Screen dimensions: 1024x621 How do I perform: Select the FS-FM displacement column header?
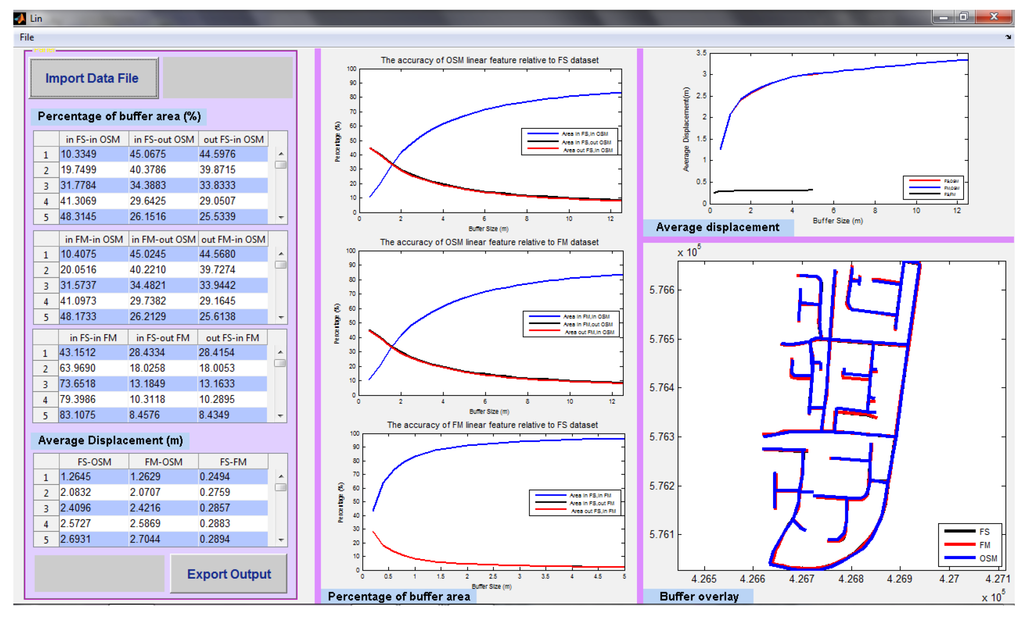pos(233,462)
